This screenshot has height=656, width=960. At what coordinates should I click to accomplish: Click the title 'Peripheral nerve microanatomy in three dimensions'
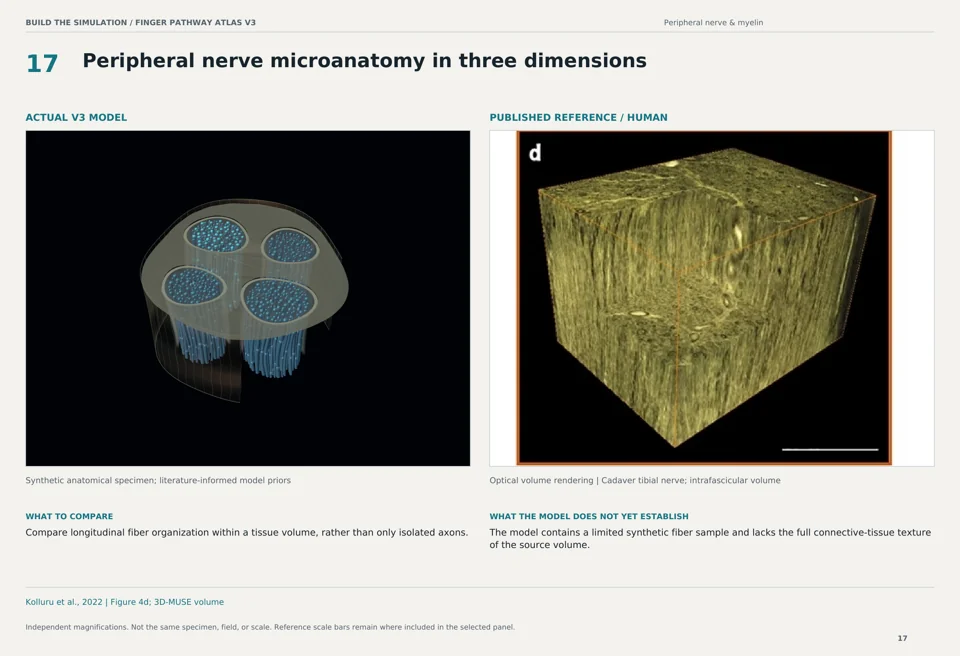[x=364, y=61]
